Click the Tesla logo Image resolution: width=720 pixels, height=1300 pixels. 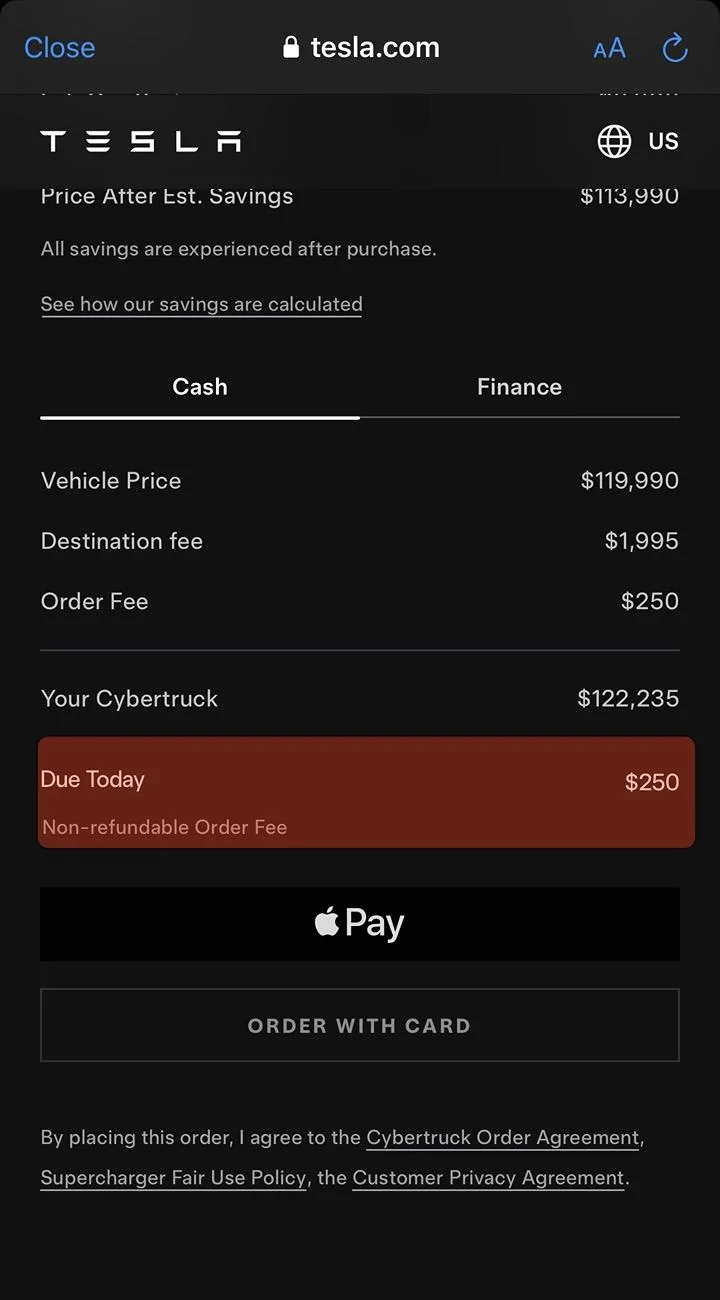point(141,141)
